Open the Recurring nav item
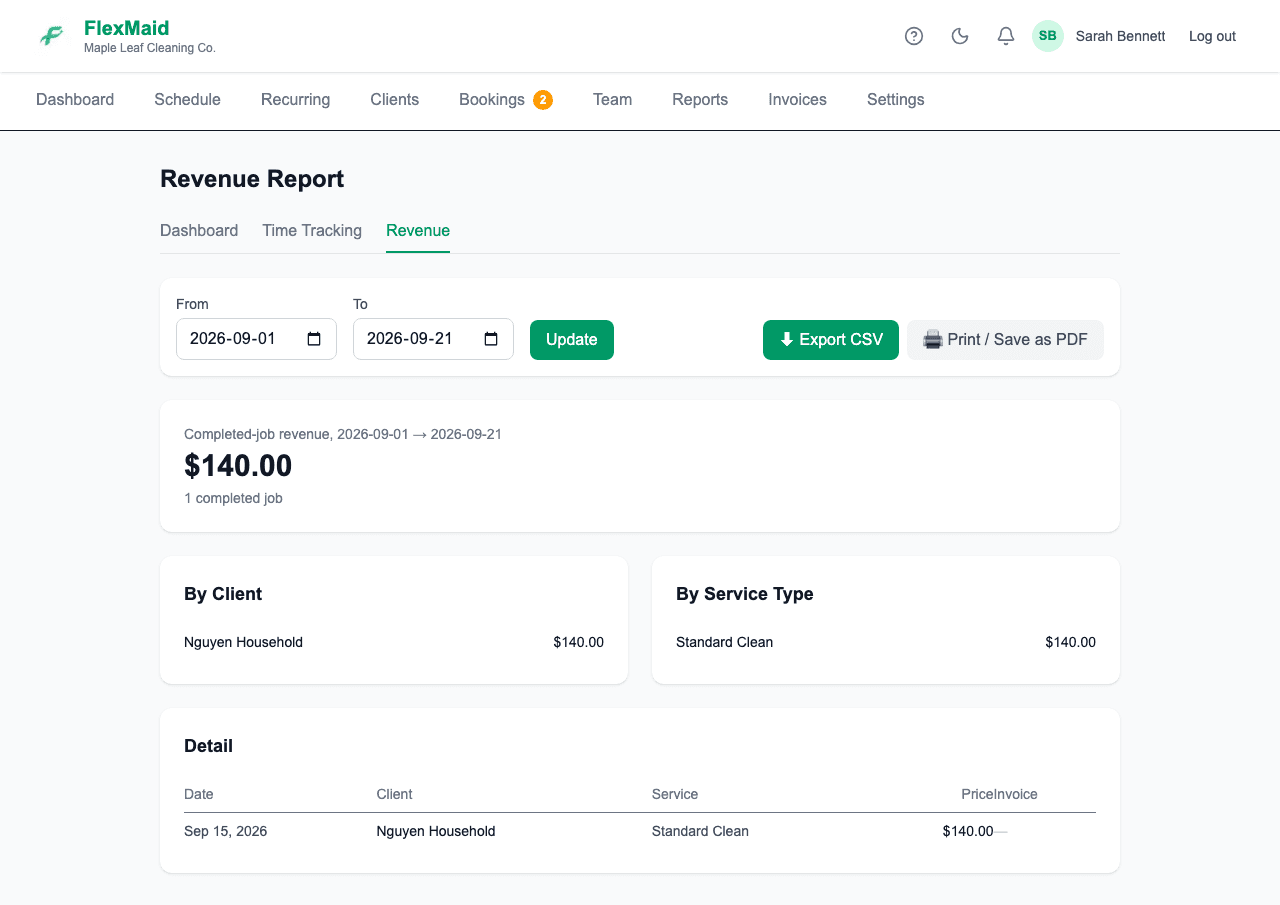 (295, 100)
